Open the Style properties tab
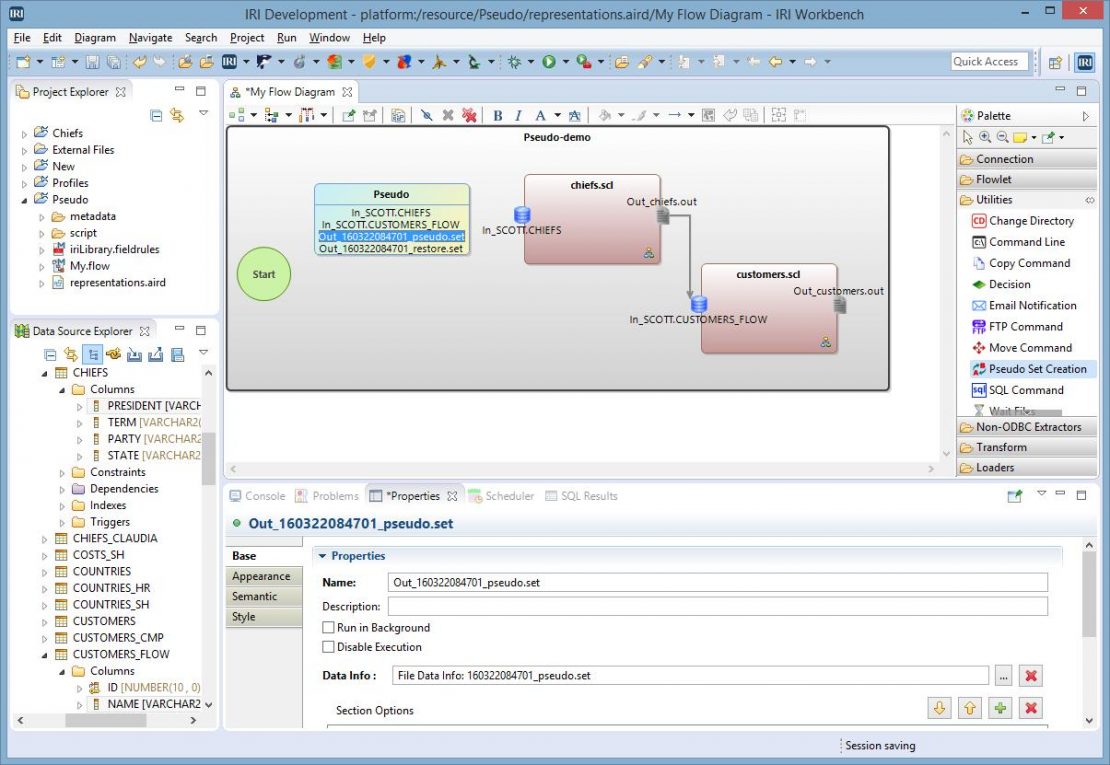The width and height of the screenshot is (1110, 765). click(x=264, y=617)
